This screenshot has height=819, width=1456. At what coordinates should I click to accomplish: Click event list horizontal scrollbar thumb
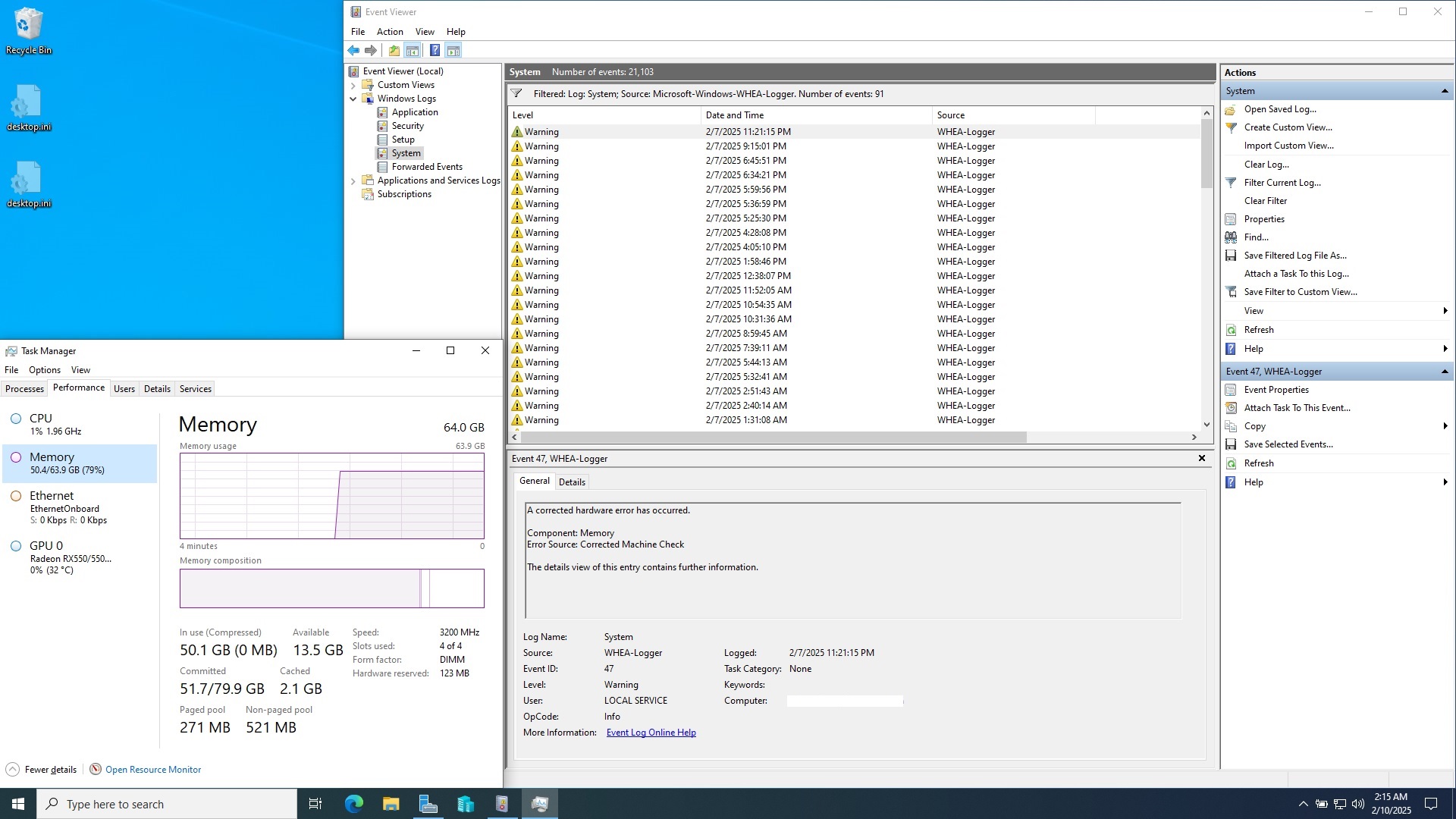[773, 438]
